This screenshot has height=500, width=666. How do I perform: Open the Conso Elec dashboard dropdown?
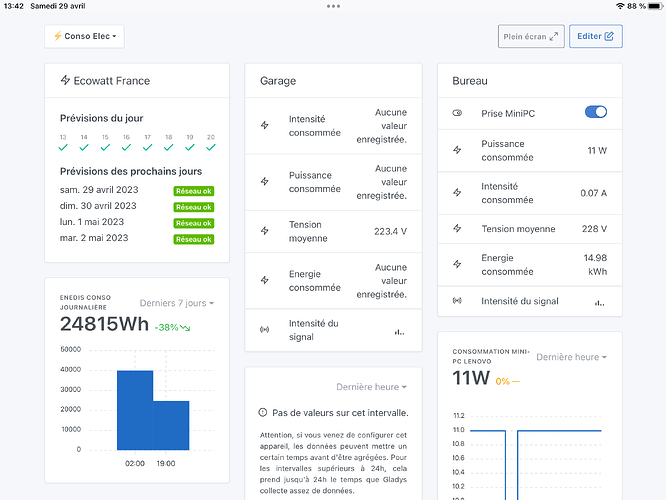click(x=84, y=37)
